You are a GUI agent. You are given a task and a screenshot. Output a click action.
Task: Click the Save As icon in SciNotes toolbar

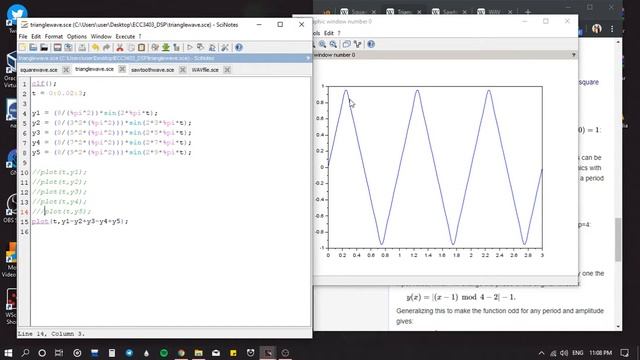point(68,47)
